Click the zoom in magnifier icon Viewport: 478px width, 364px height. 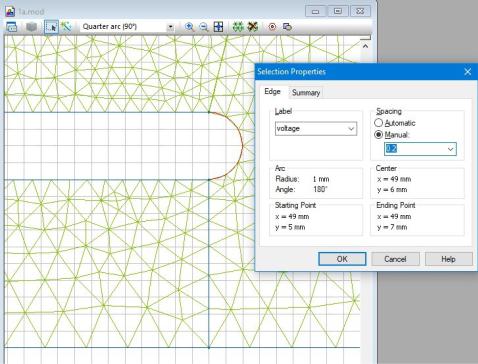pos(189,27)
